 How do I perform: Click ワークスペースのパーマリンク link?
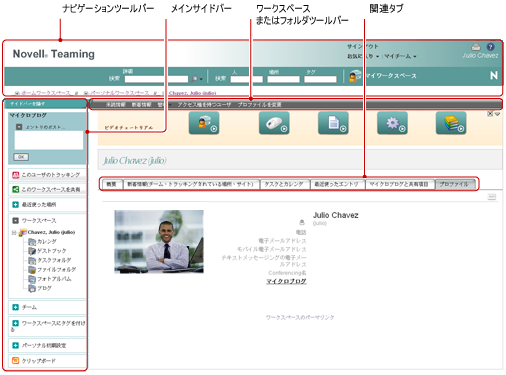(x=300, y=317)
